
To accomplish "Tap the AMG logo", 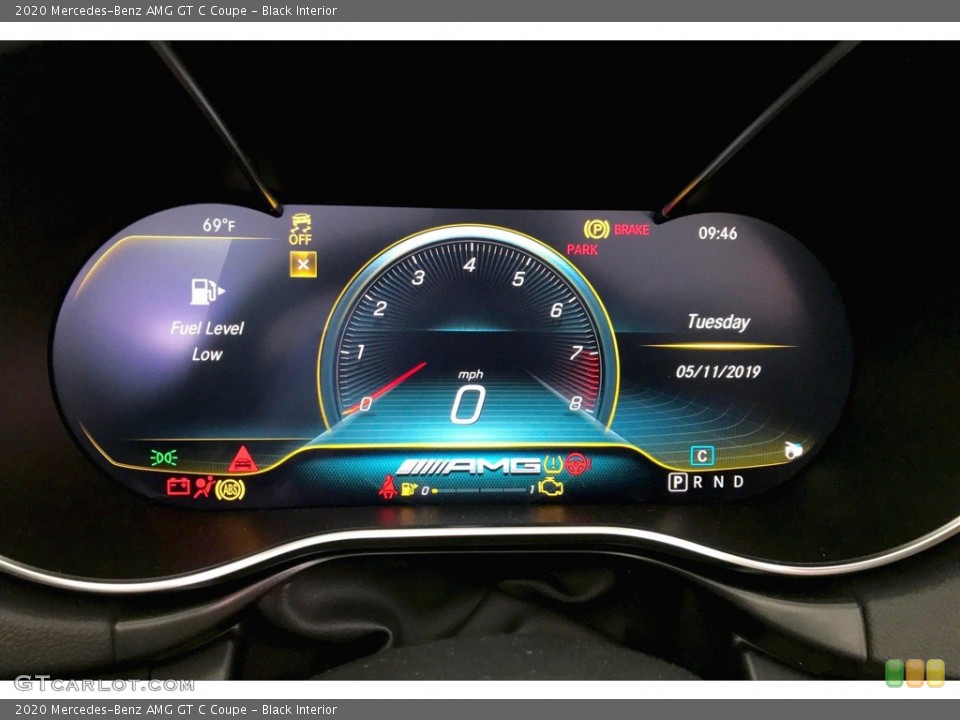I will pyautogui.click(x=468, y=467).
